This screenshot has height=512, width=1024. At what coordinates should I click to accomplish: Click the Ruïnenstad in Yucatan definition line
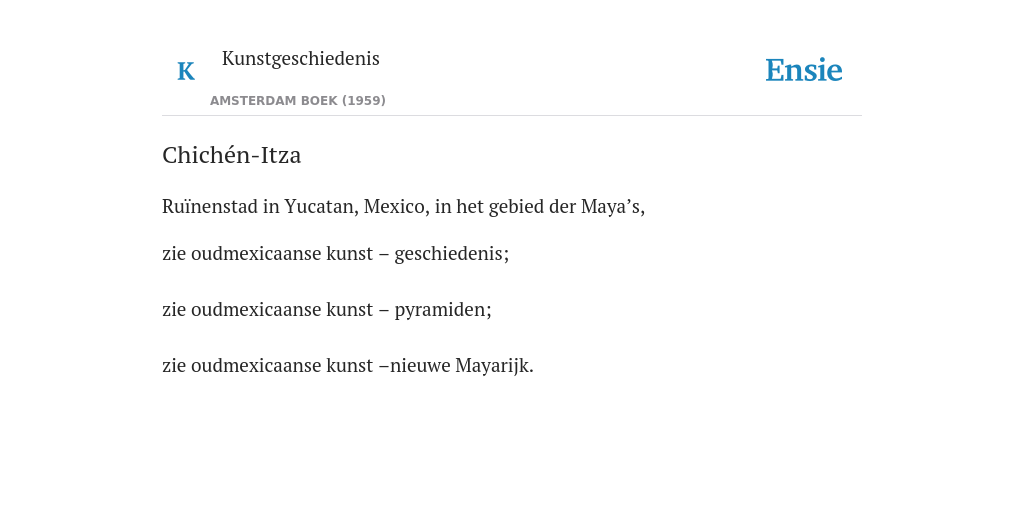pyautogui.click(x=404, y=206)
